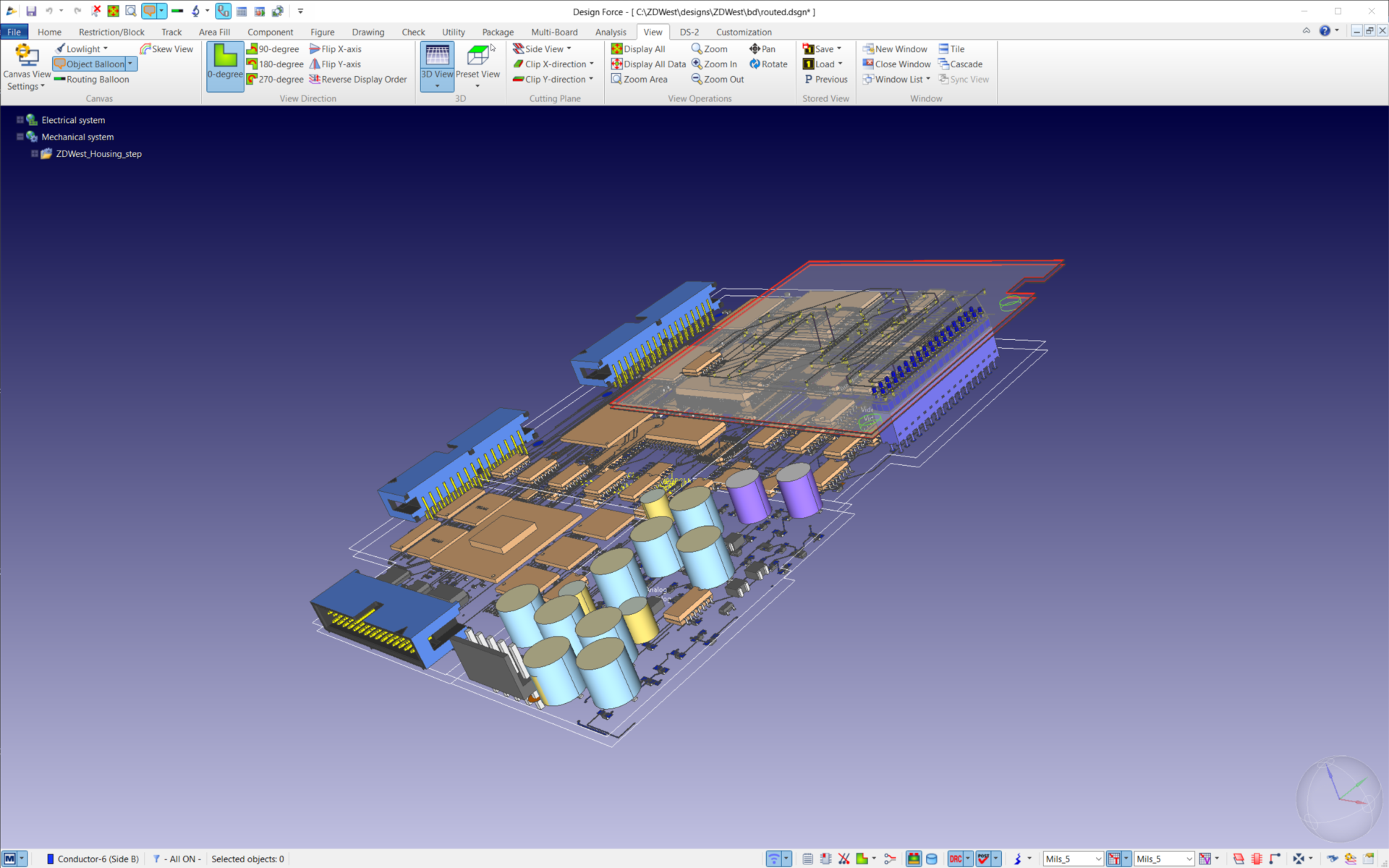Click the DRC status icon

coord(956,859)
